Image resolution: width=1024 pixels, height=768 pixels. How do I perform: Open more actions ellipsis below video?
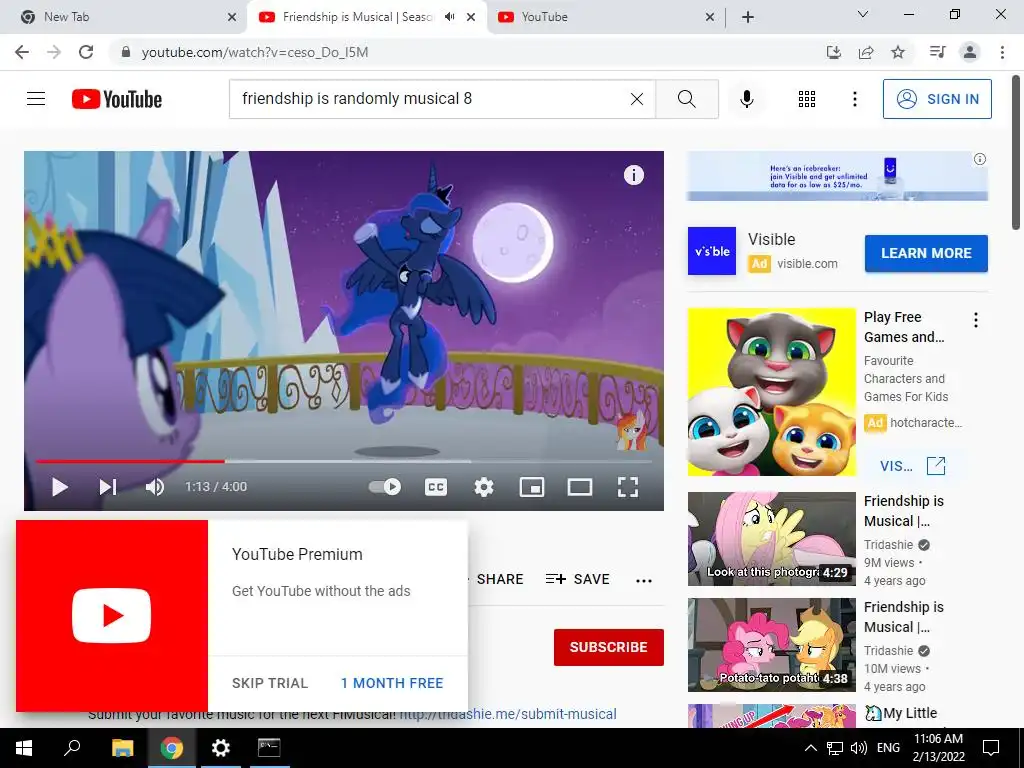[644, 581]
